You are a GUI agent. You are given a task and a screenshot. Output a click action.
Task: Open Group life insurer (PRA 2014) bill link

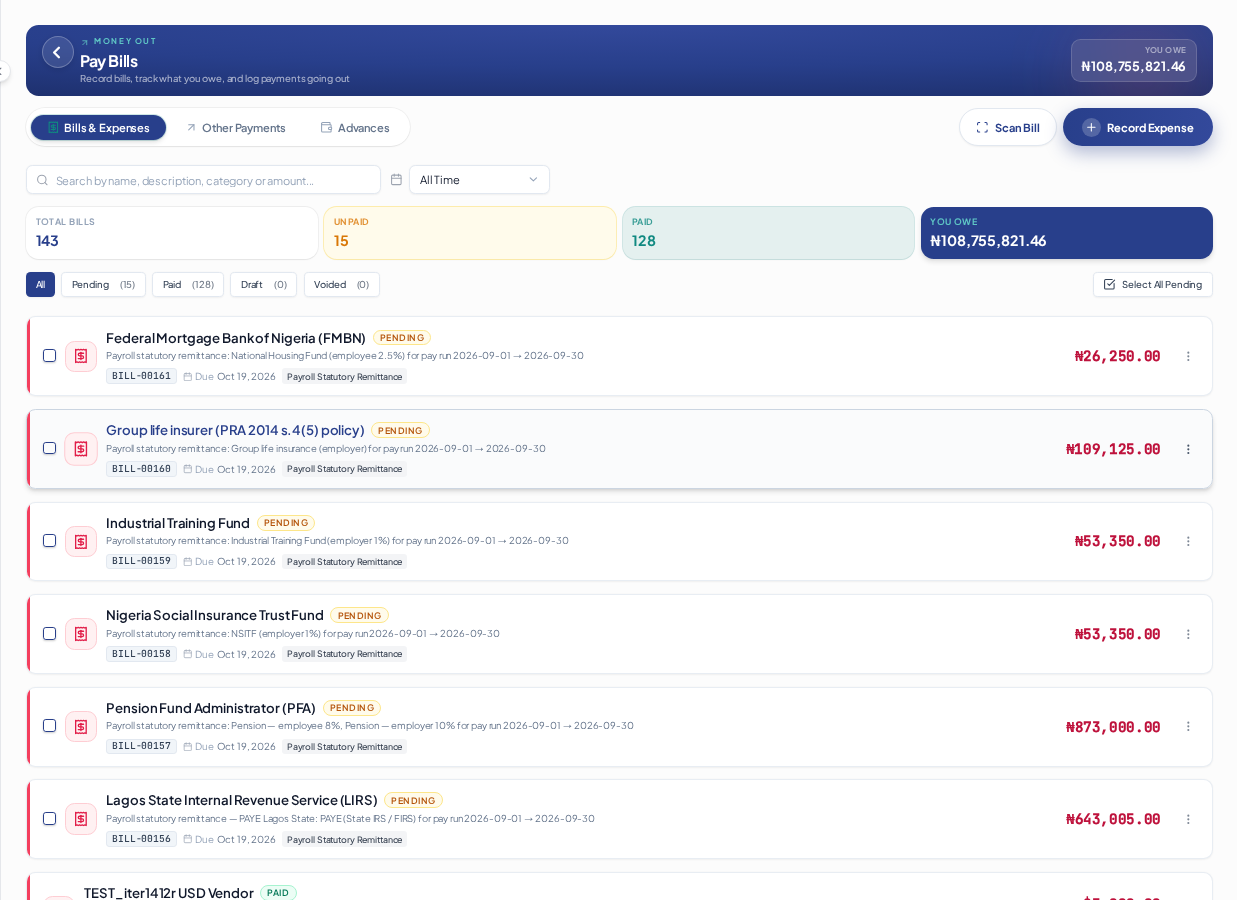pyautogui.click(x=235, y=430)
